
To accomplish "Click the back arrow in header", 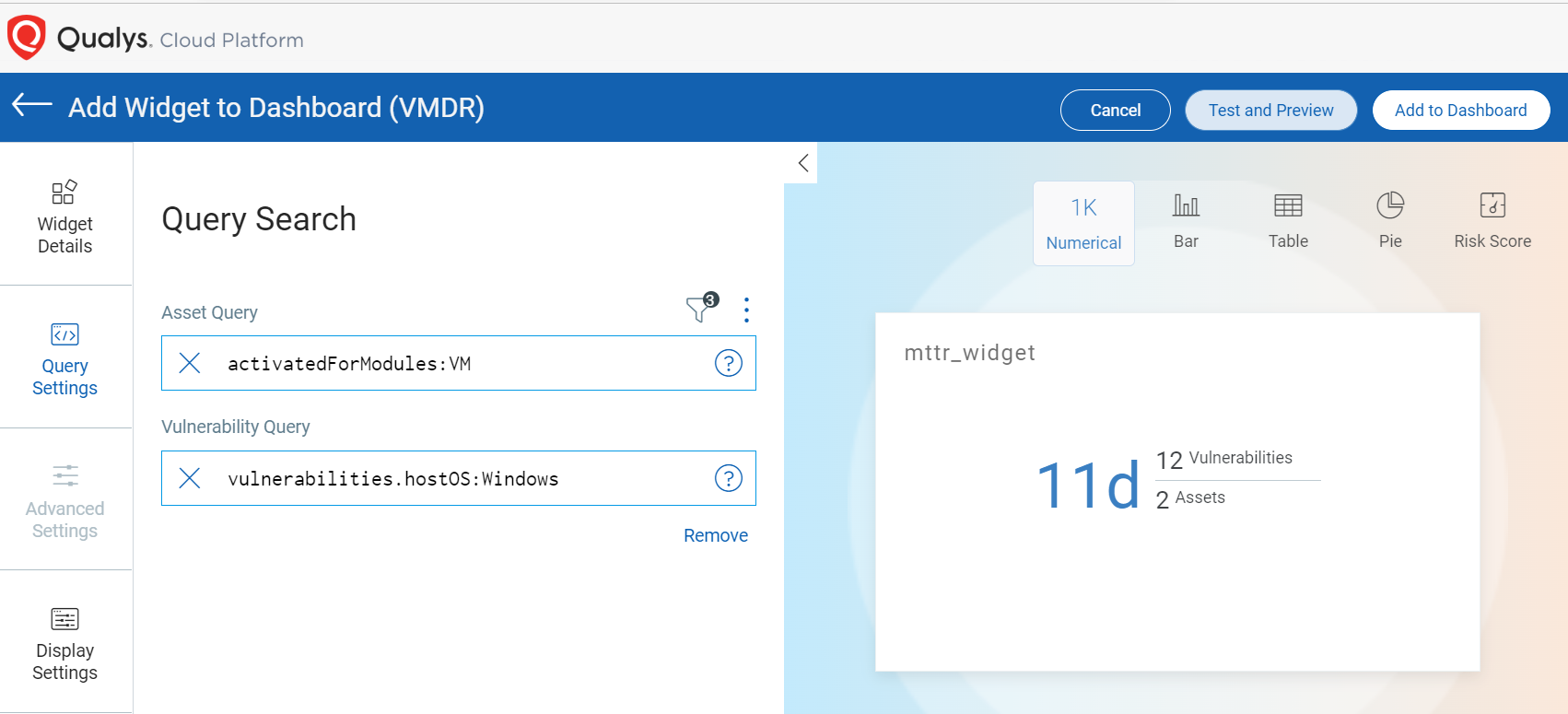I will (32, 106).
